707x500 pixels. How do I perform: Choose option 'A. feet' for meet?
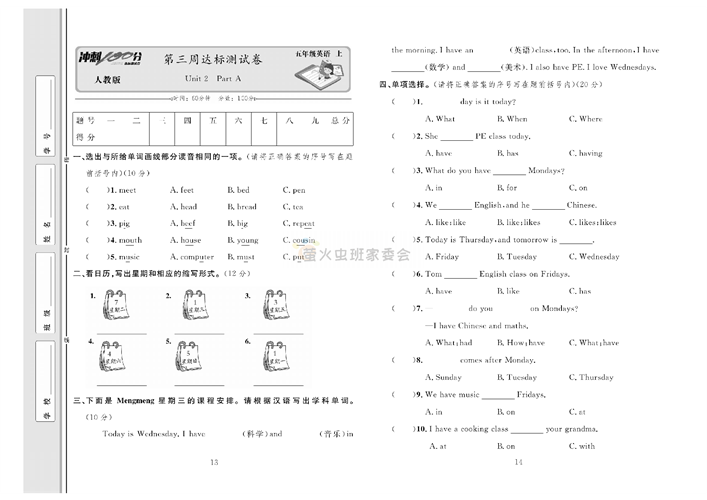pyautogui.click(x=182, y=190)
